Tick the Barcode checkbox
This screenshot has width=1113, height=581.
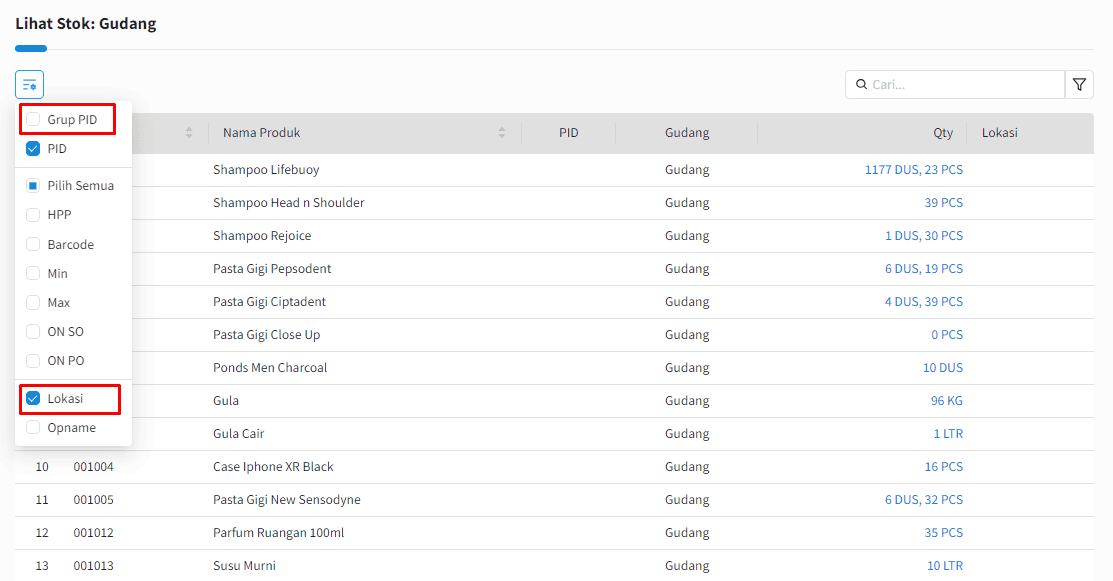33,244
